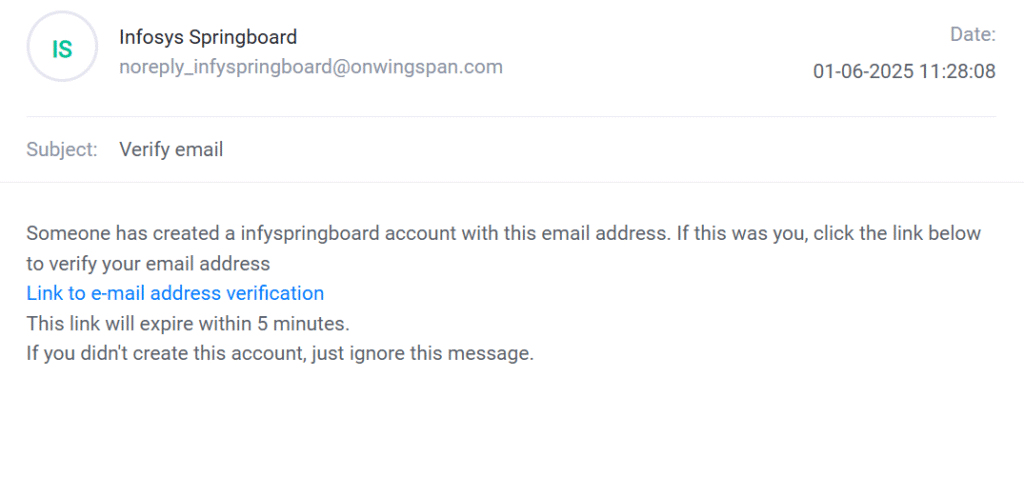Click the This link will expire sentence
The height and width of the screenshot is (477, 1024).
tap(189, 323)
